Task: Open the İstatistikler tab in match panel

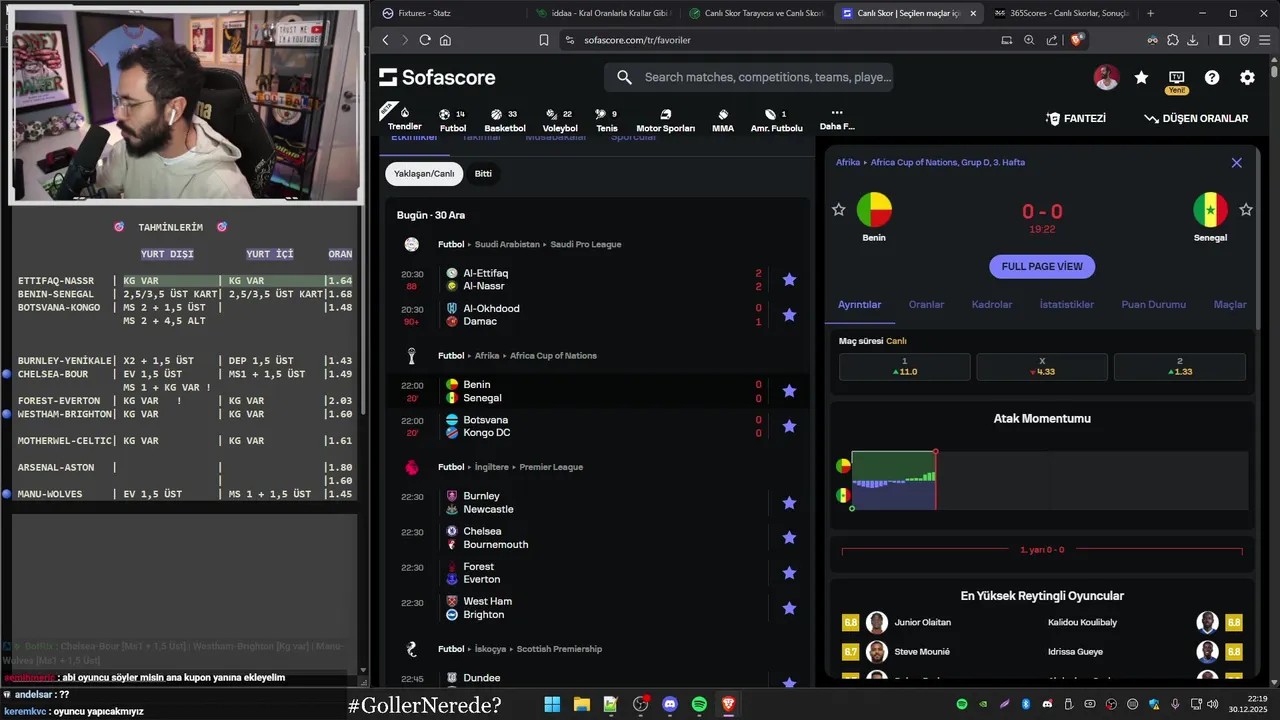Action: (1067, 304)
